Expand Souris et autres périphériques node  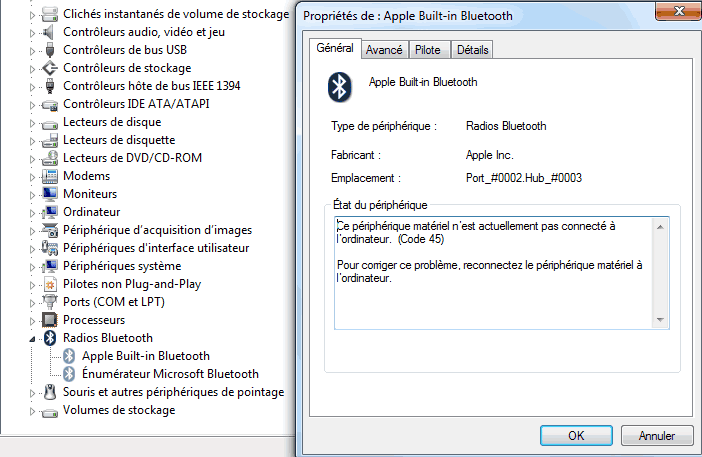[x=32, y=393]
